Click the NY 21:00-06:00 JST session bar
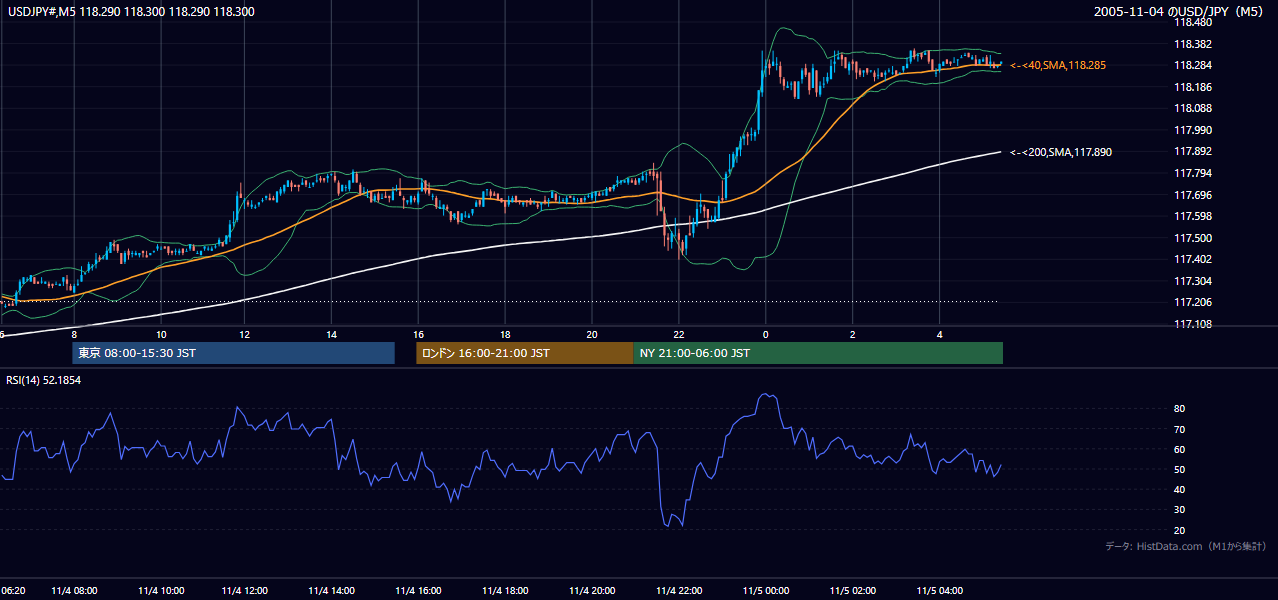1278x600 pixels. [x=818, y=353]
